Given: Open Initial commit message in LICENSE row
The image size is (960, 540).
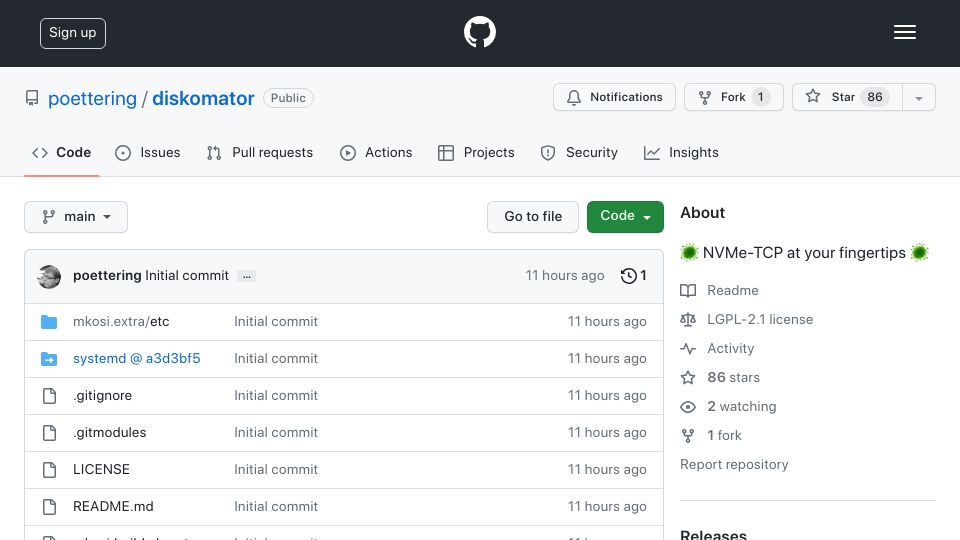Looking at the screenshot, I should [276, 469].
